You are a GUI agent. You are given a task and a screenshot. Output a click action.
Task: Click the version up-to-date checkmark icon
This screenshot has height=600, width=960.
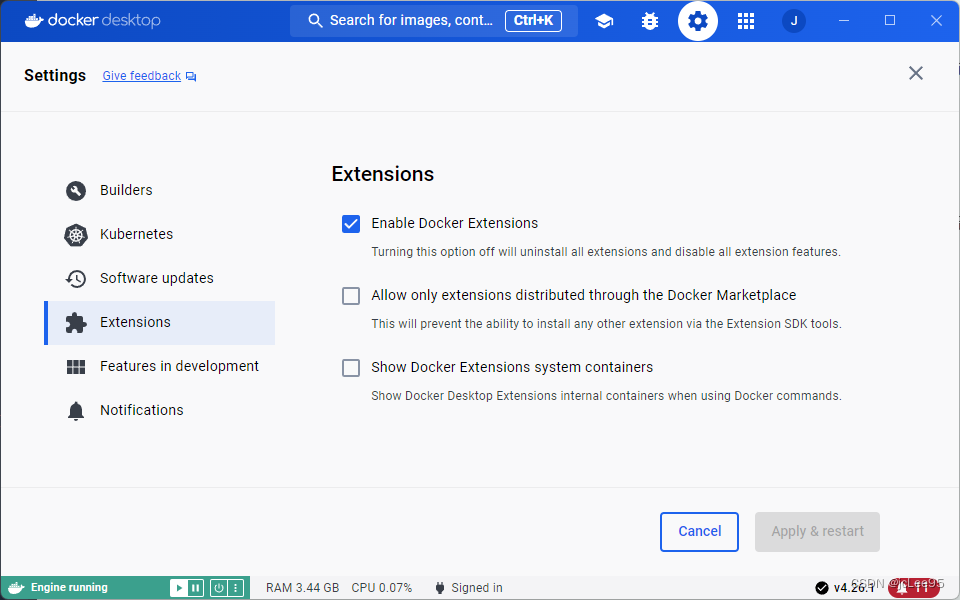pos(822,588)
